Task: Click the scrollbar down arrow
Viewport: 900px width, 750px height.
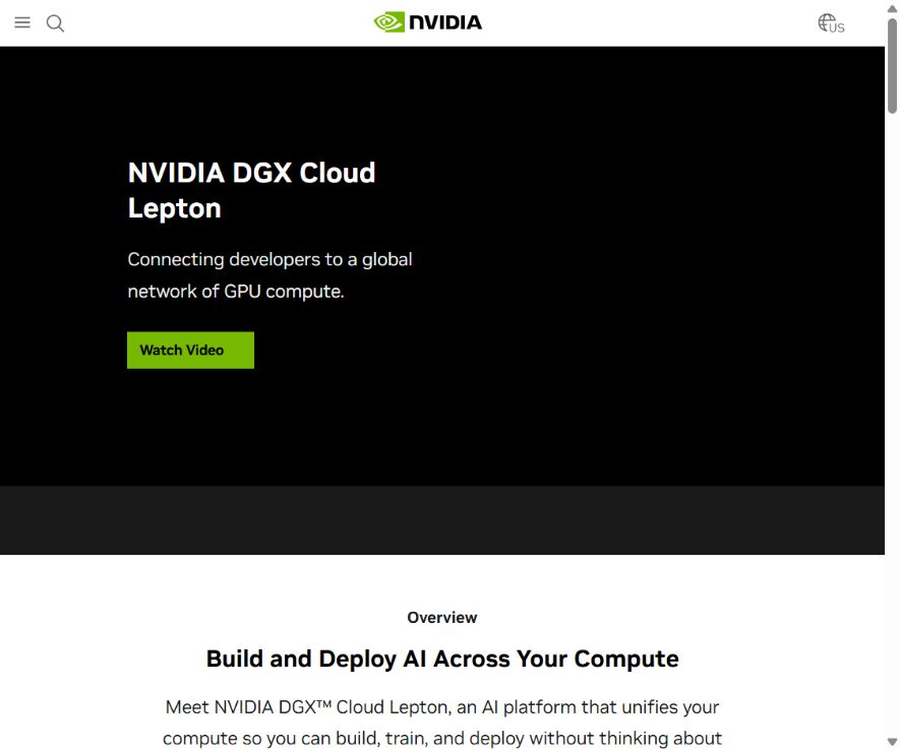Action: pyautogui.click(x=892, y=741)
